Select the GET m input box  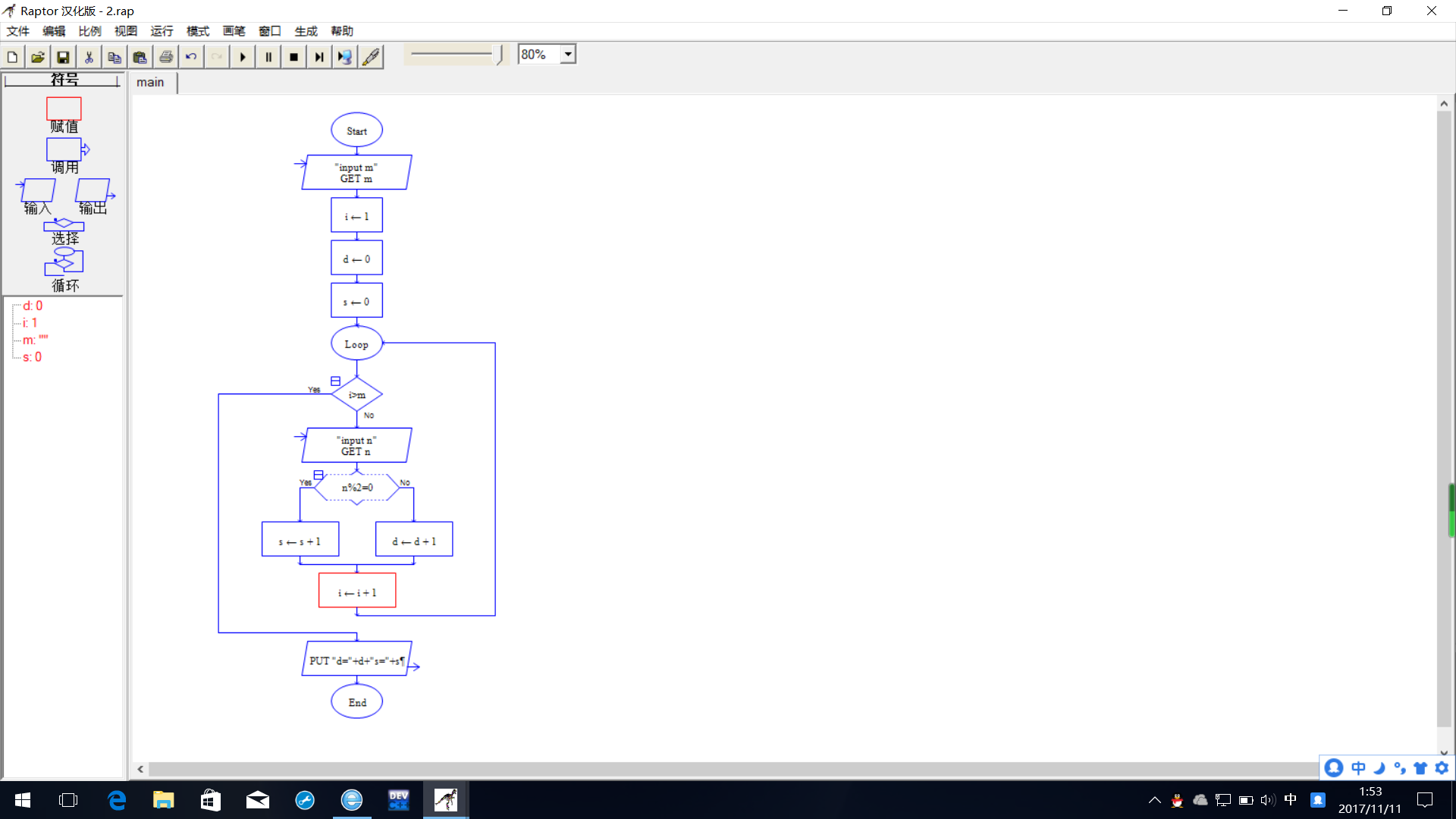click(356, 172)
